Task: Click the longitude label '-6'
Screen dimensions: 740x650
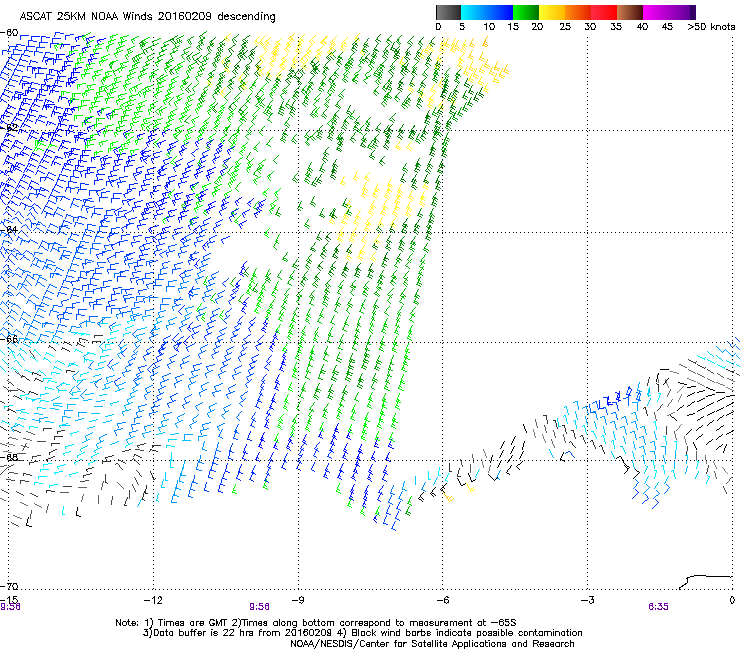Action: pos(442,600)
